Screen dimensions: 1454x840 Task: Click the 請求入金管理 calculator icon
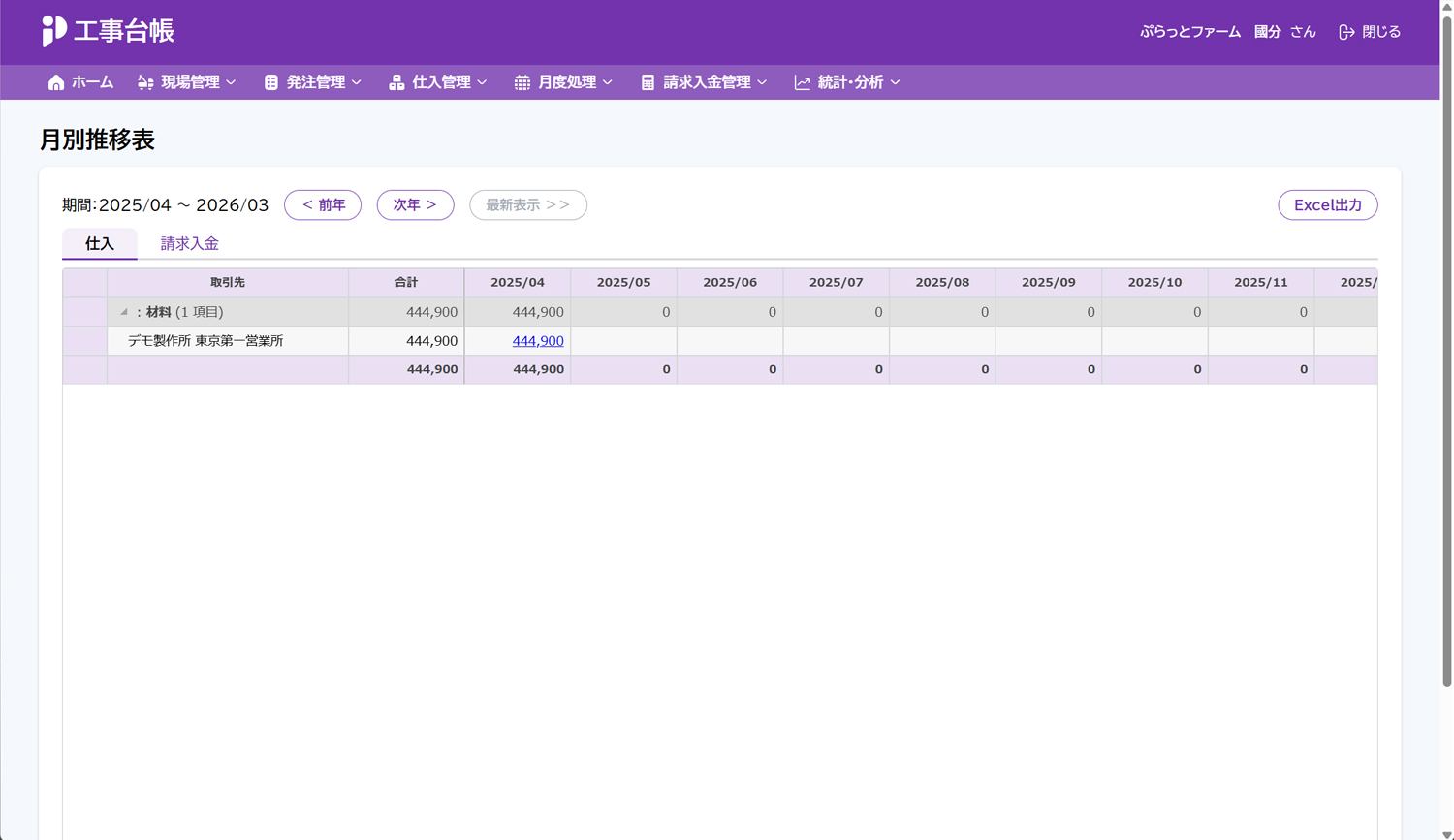pyautogui.click(x=648, y=82)
